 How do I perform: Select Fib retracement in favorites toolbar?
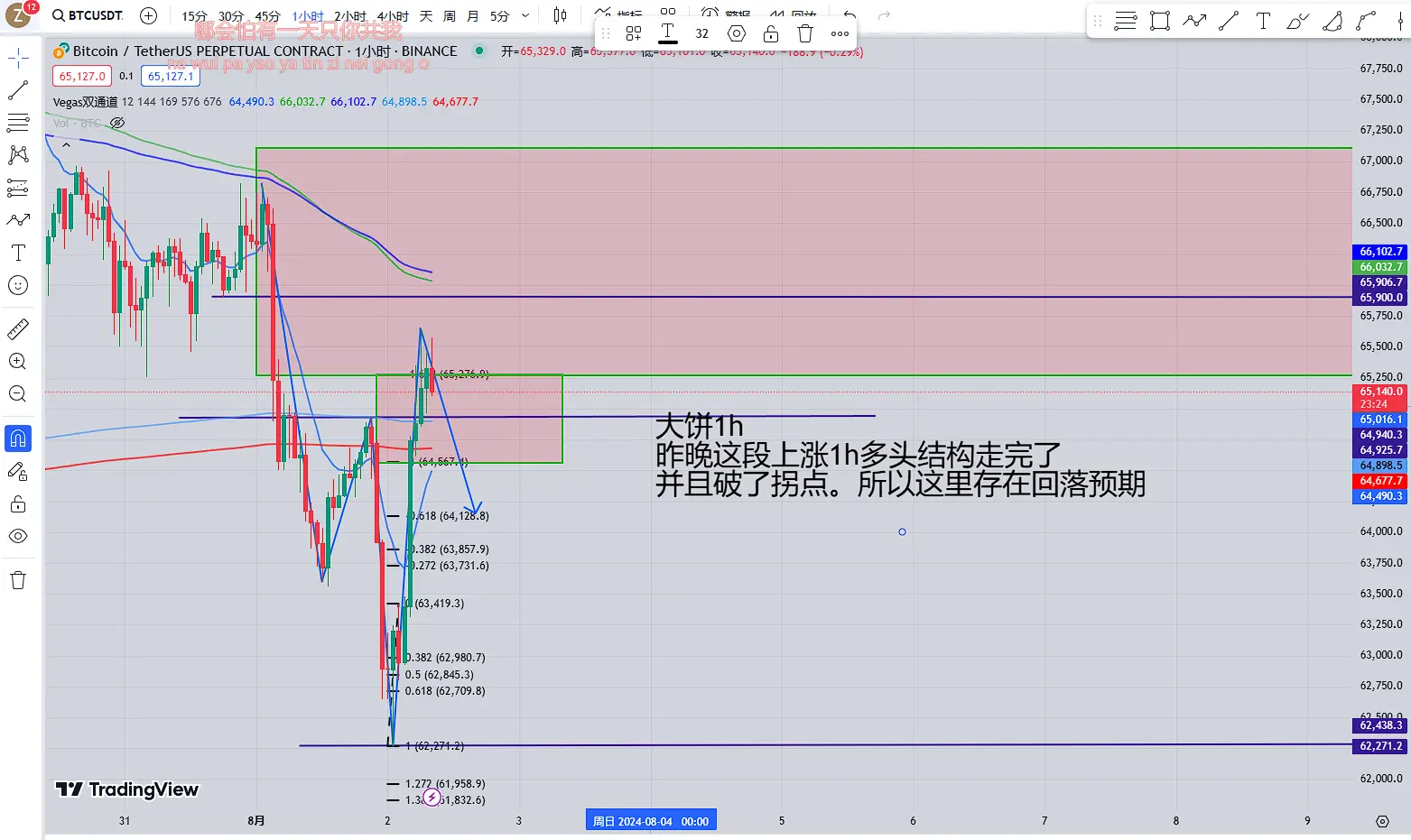[1126, 21]
